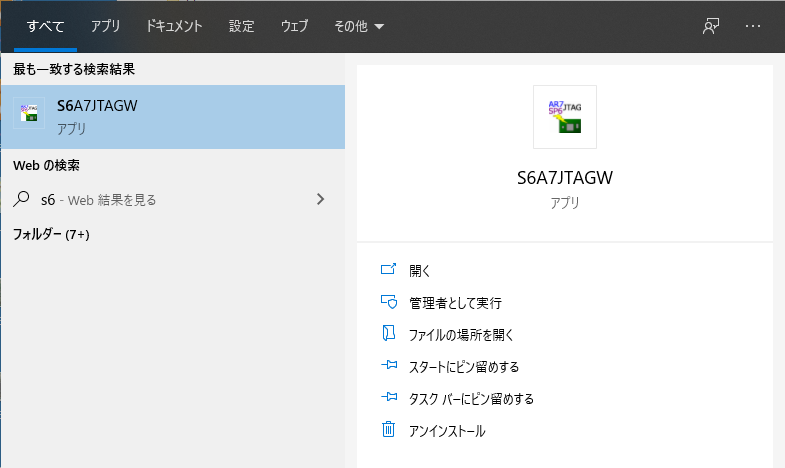785x468 pixels.
Task: Click the S6A7JTAGW title in details pane
Action: (564, 178)
